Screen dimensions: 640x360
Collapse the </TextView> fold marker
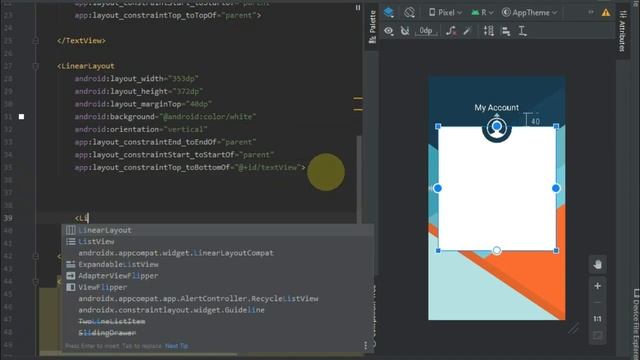[36, 41]
